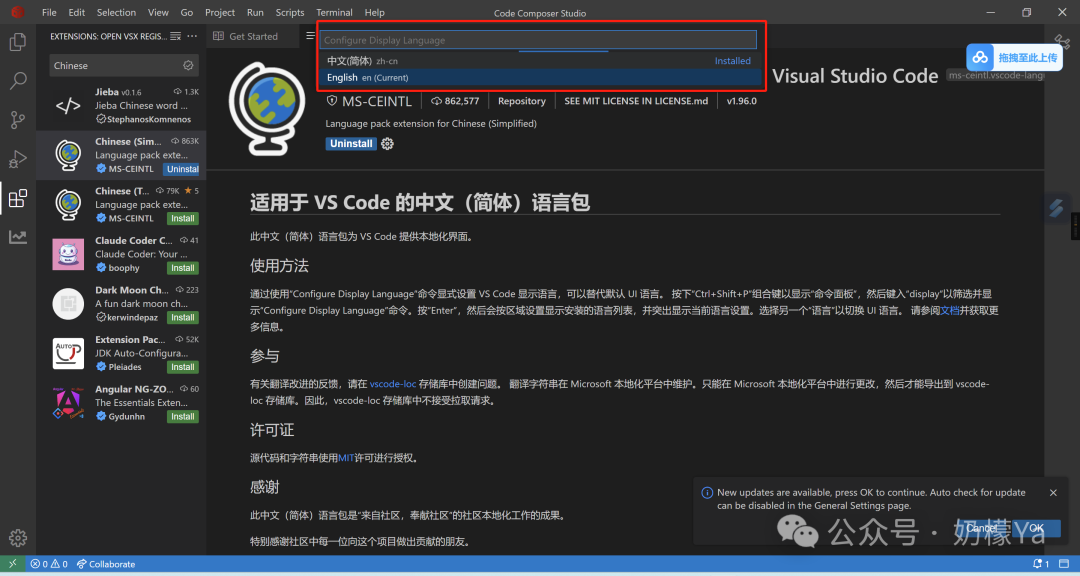Open SEE MIT LICENSE IN LICENSE.md link

coord(636,101)
